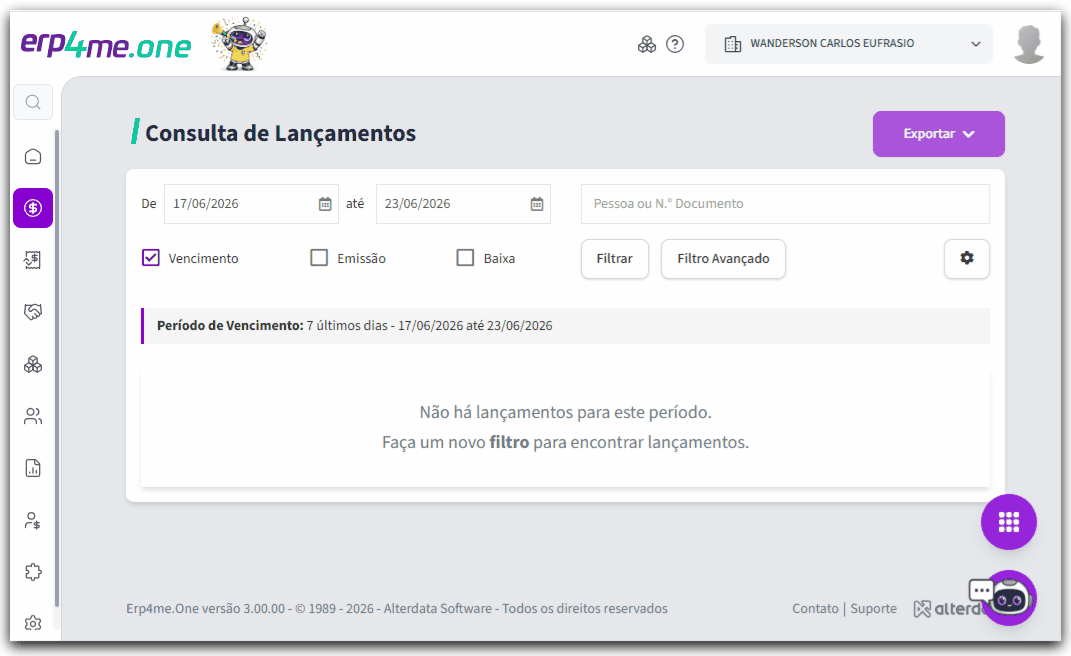Follow the Suporte footer link
1071x656 pixels.
click(x=874, y=608)
